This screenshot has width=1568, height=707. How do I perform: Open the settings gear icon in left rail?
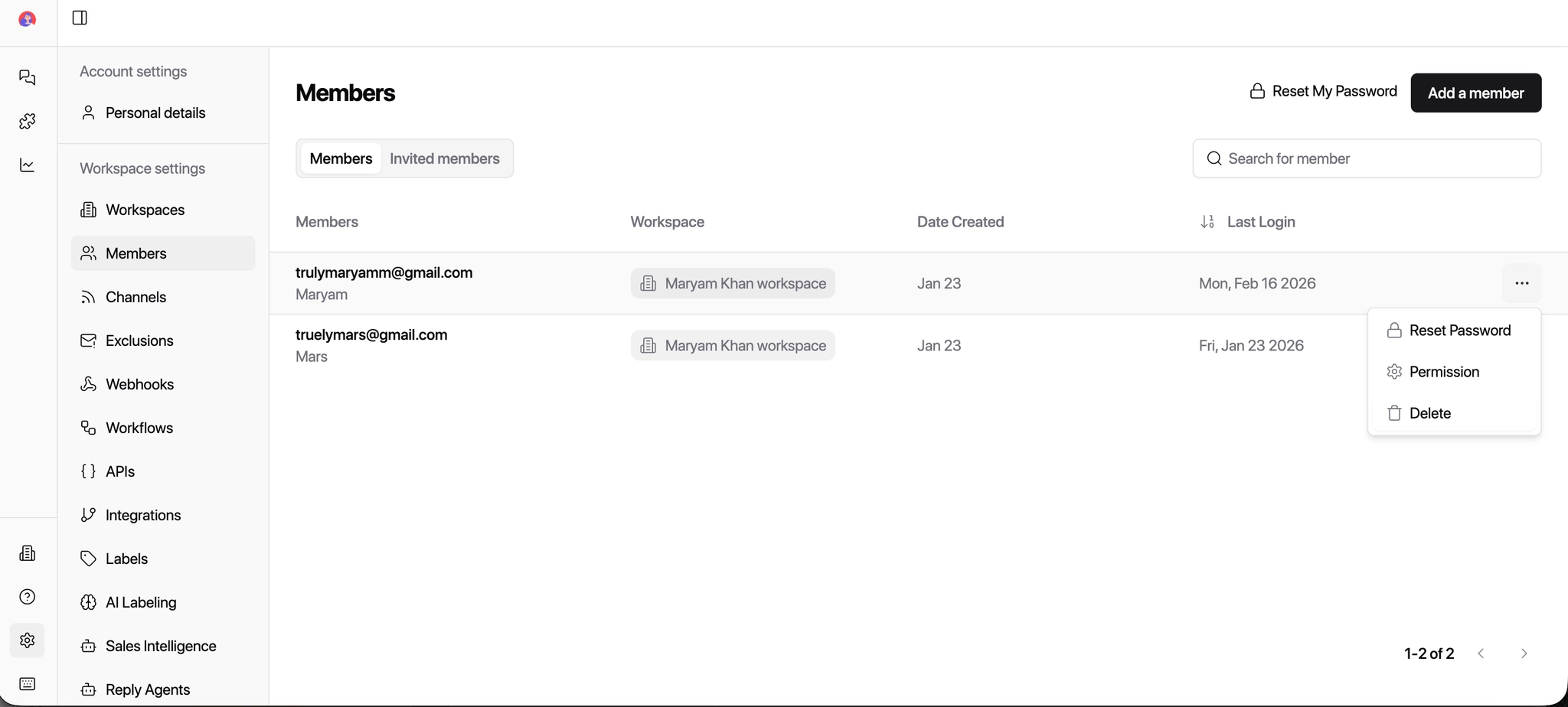(x=28, y=640)
